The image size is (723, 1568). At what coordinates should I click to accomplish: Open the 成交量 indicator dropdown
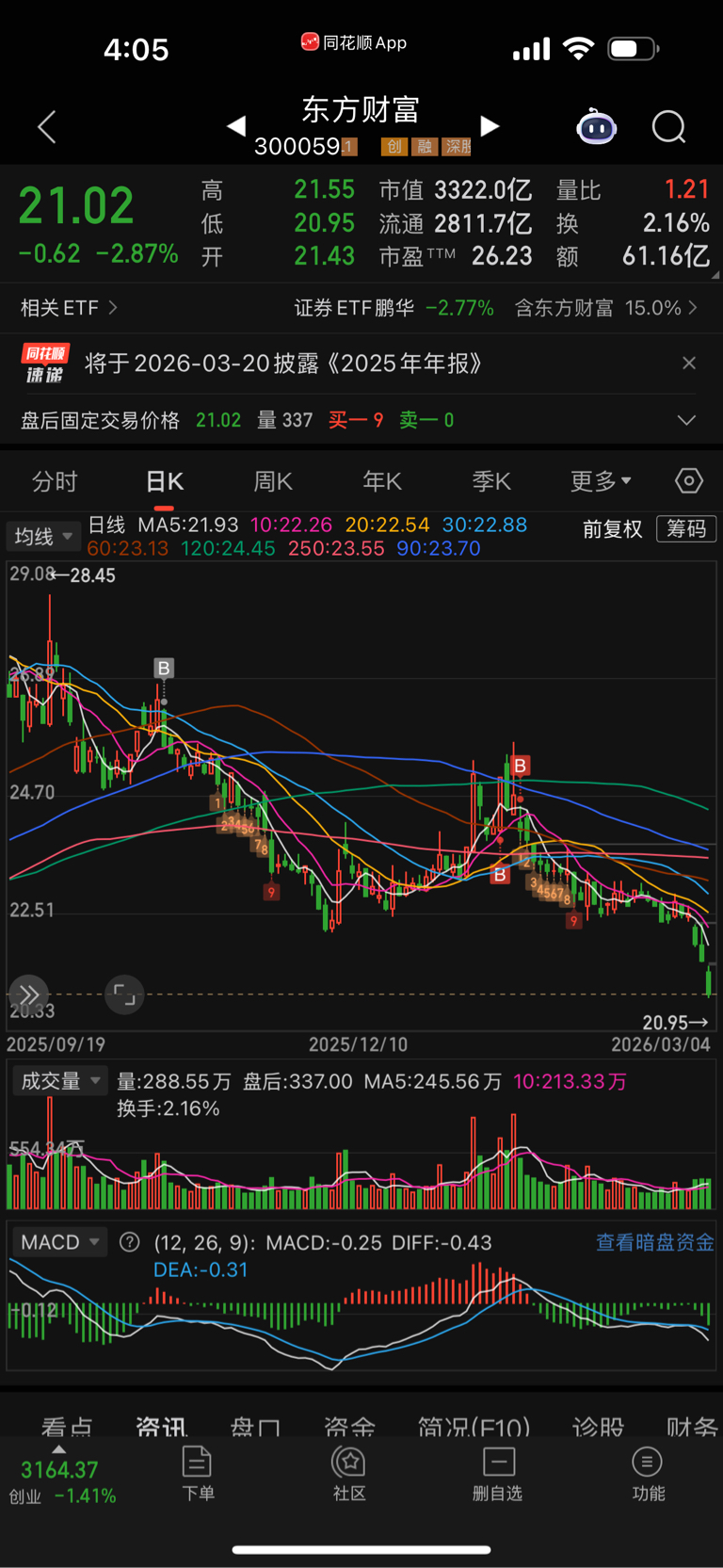[x=59, y=1081]
